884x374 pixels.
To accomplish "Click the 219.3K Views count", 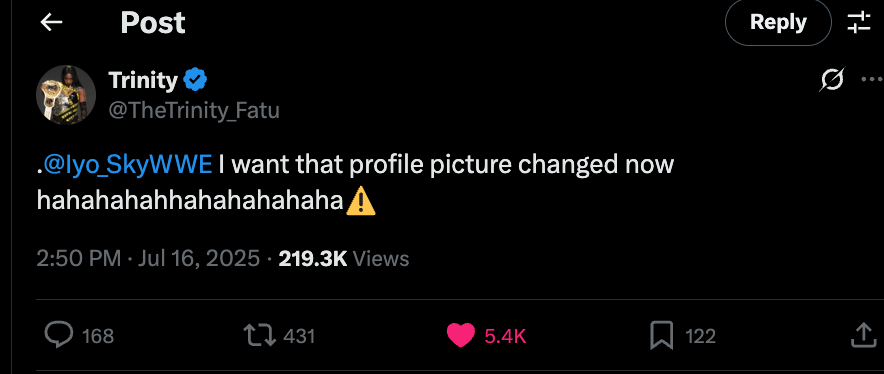I will coord(344,259).
